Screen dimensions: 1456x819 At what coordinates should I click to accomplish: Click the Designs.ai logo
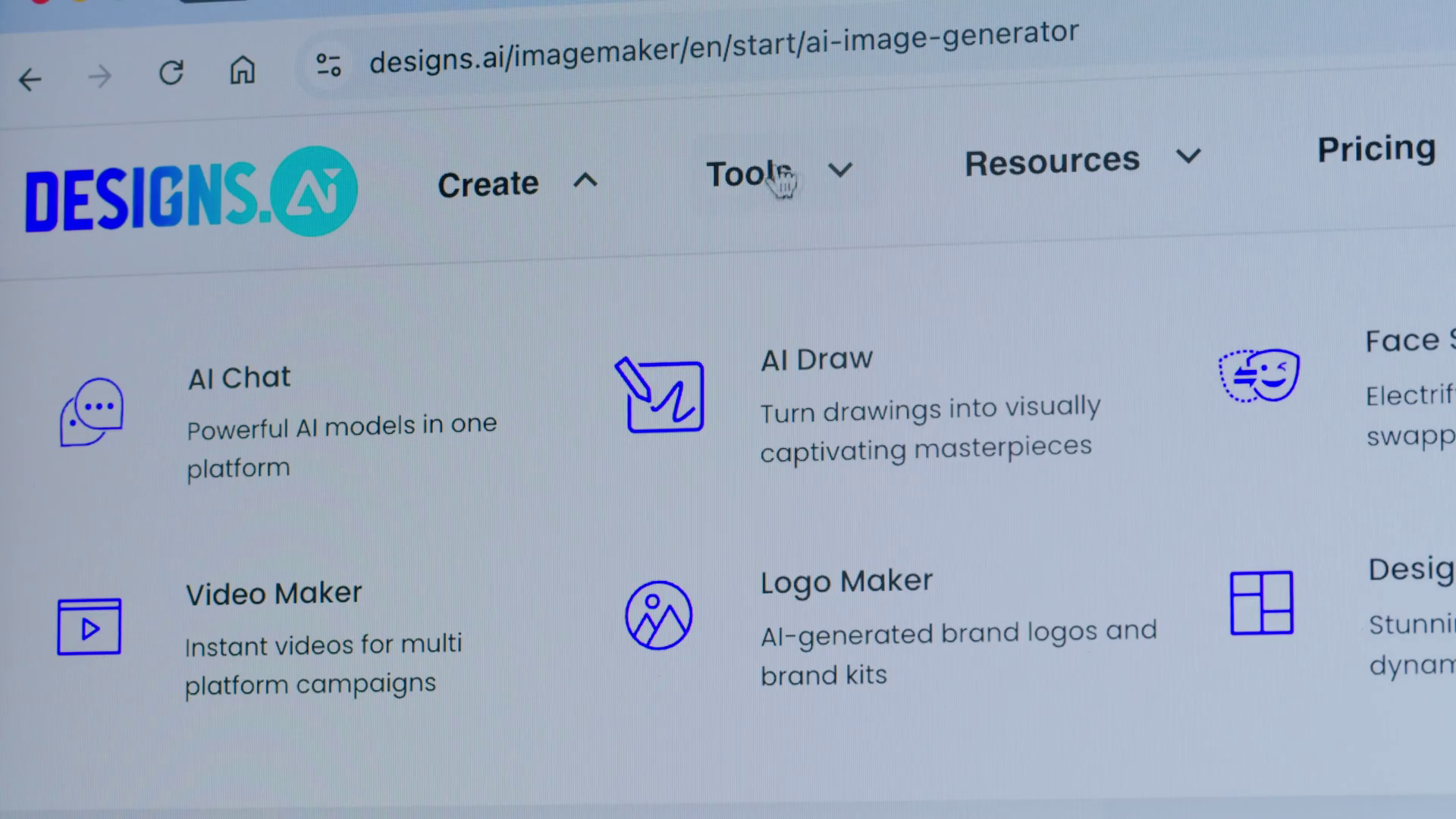tap(191, 193)
